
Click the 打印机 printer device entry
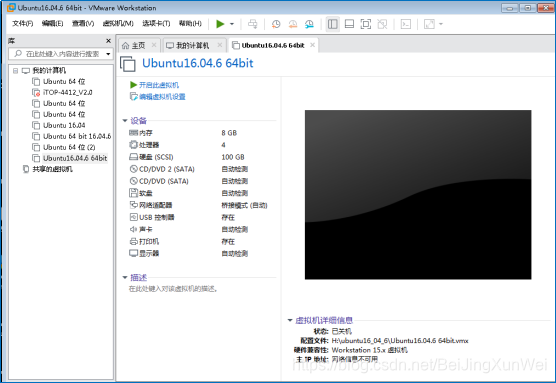(144, 242)
